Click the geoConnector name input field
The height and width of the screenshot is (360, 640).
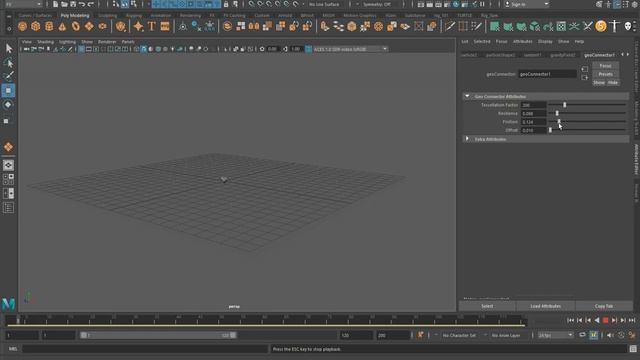(547, 74)
